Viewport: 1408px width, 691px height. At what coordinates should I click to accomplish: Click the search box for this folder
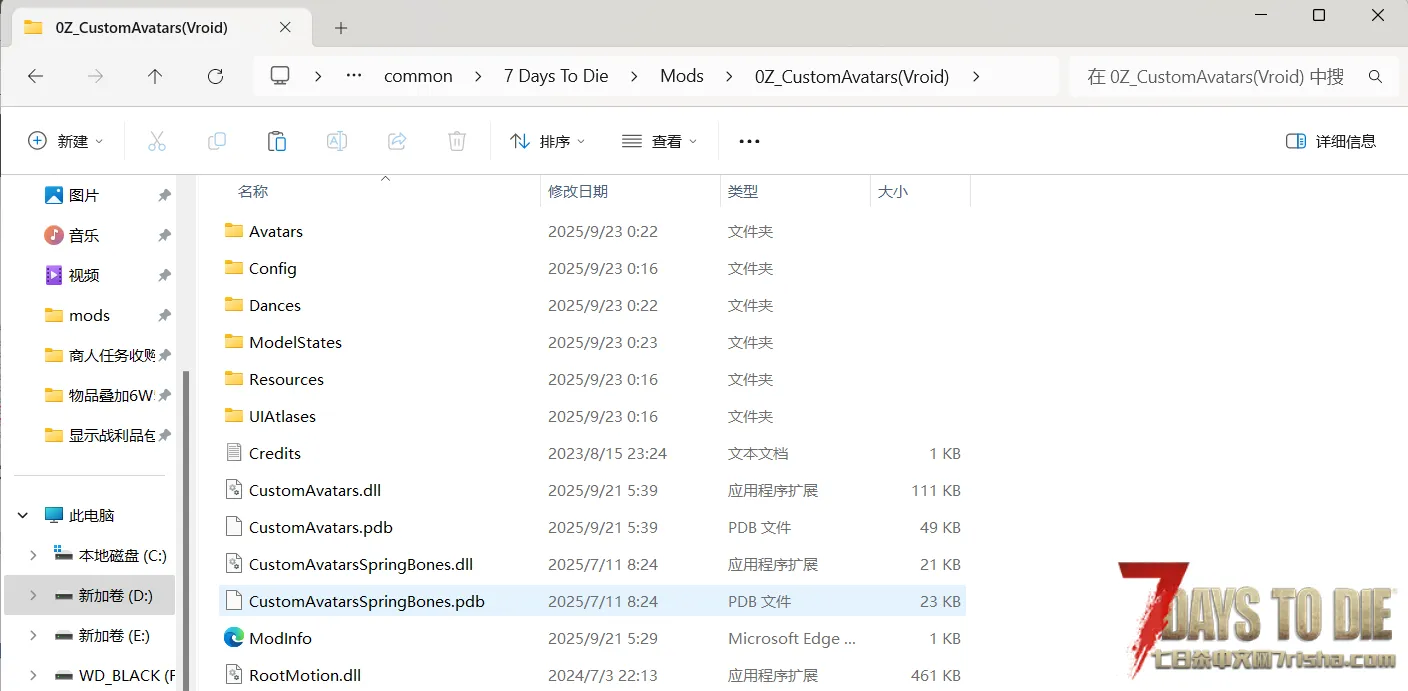[1215, 76]
